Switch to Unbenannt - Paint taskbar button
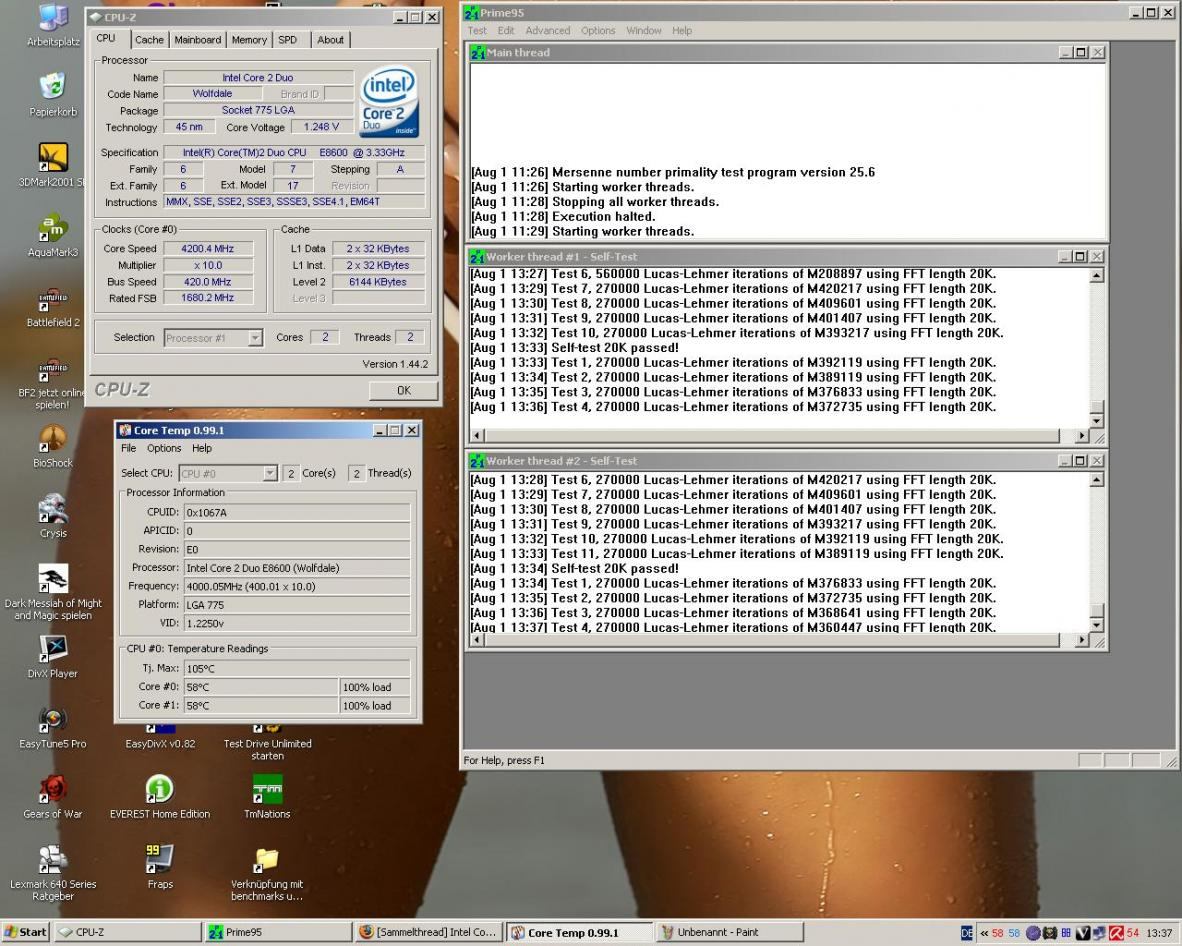 [729, 932]
